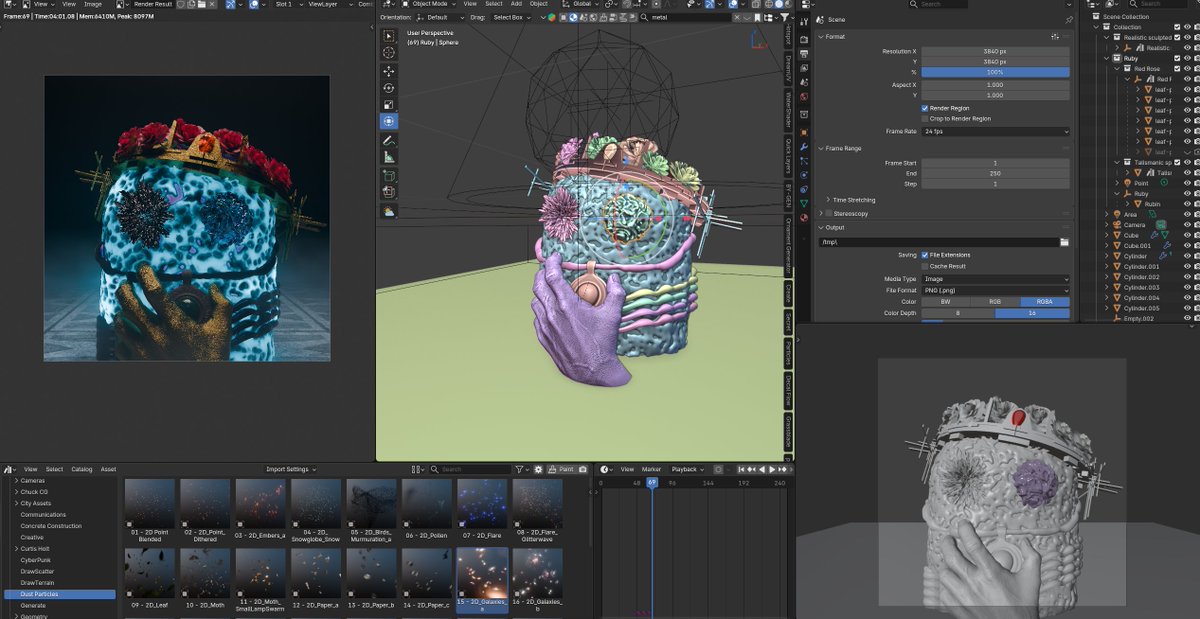The image size is (1200, 619).
Task: Click the Paint button in asset browser
Action: click(x=563, y=469)
